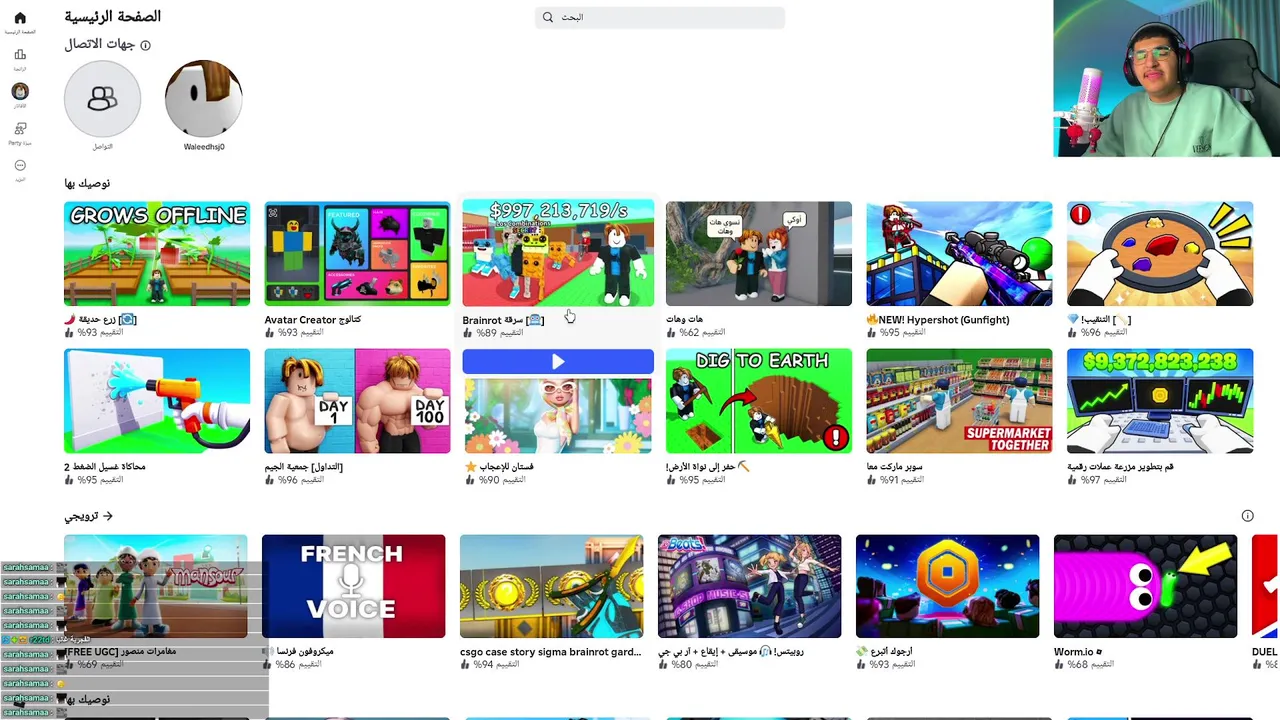Click the title 'سوبر ماركت معا'

894,467
